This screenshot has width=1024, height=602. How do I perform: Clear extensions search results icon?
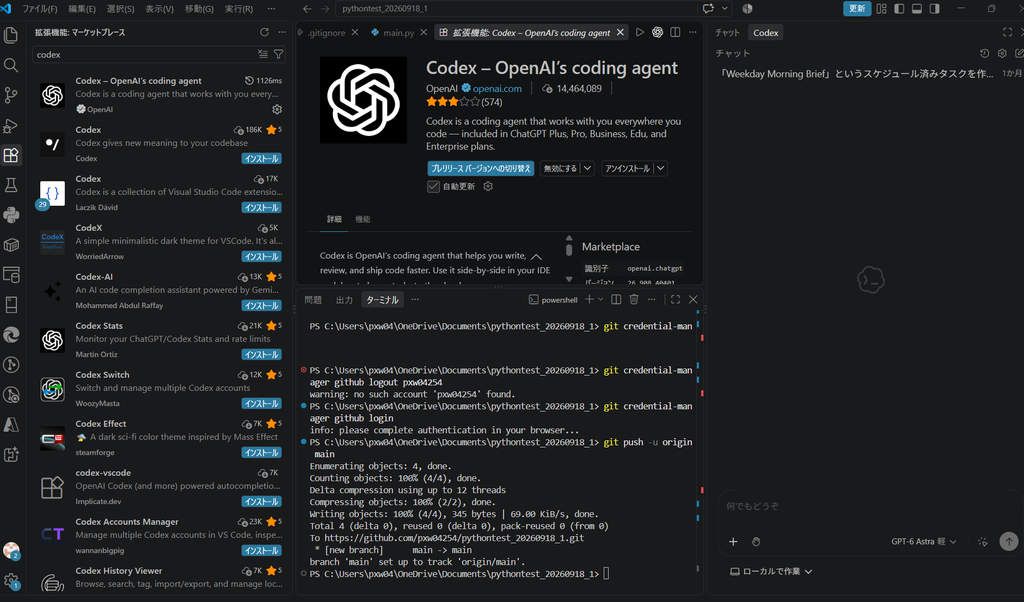pos(263,54)
